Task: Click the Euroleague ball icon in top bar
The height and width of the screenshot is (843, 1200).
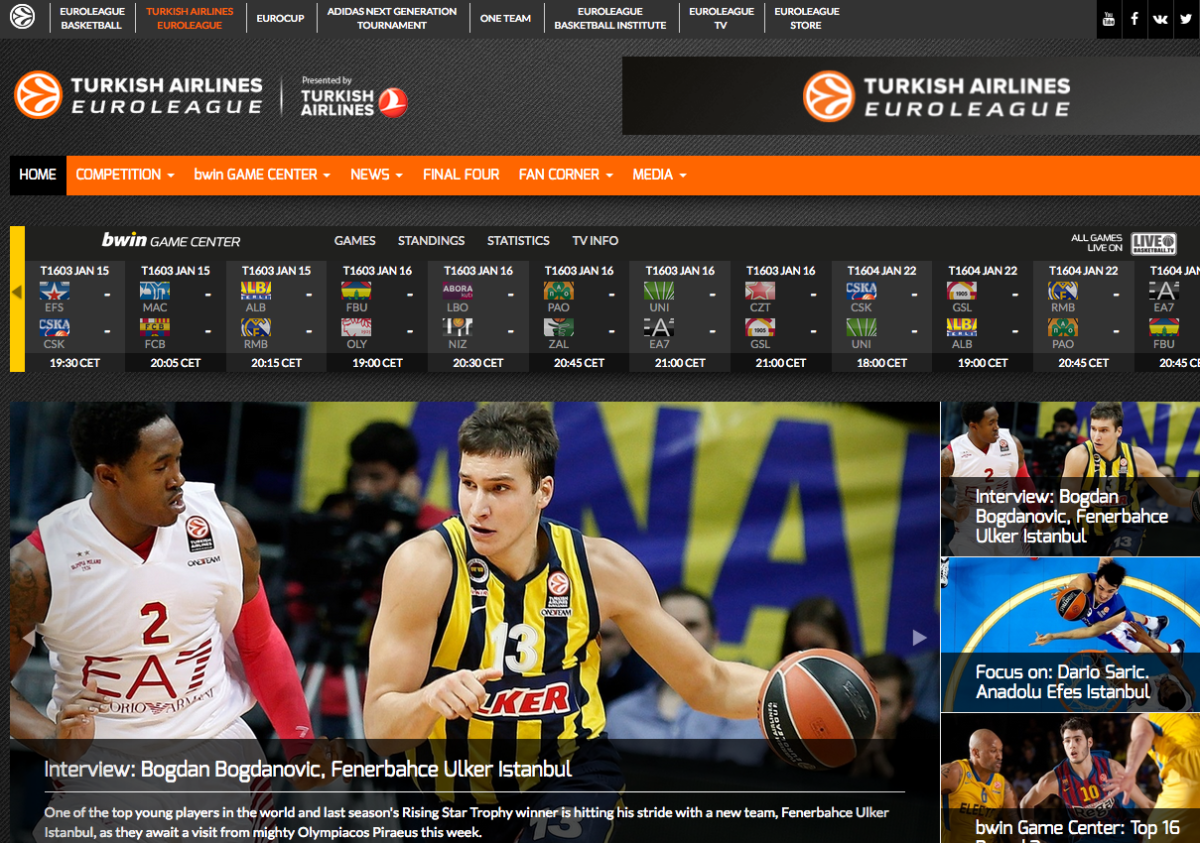Action: tap(22, 16)
